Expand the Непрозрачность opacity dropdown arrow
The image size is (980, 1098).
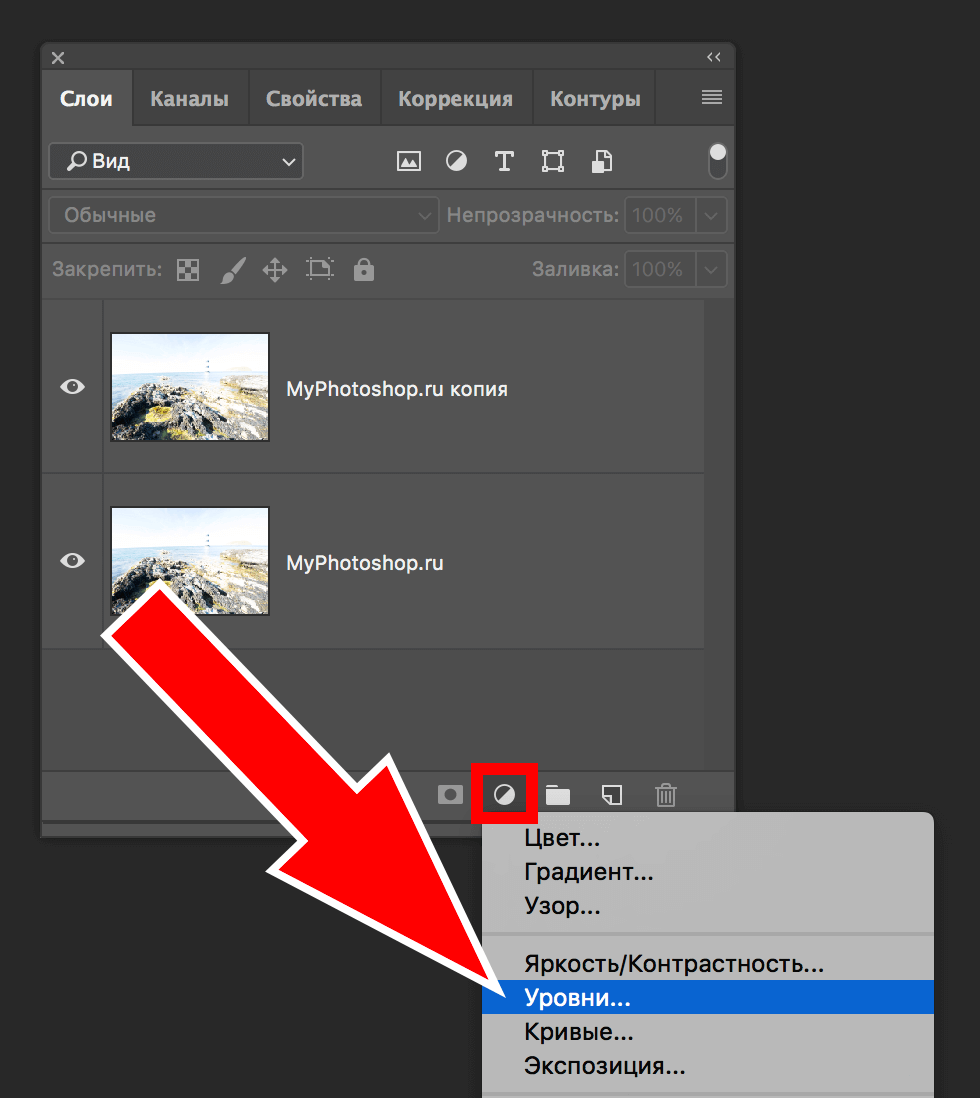click(711, 215)
